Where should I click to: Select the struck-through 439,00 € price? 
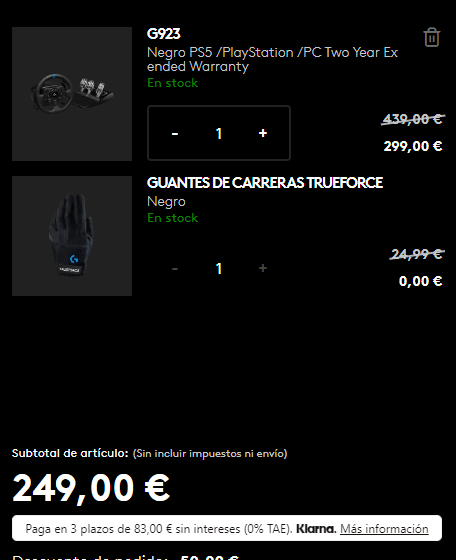pos(412,119)
